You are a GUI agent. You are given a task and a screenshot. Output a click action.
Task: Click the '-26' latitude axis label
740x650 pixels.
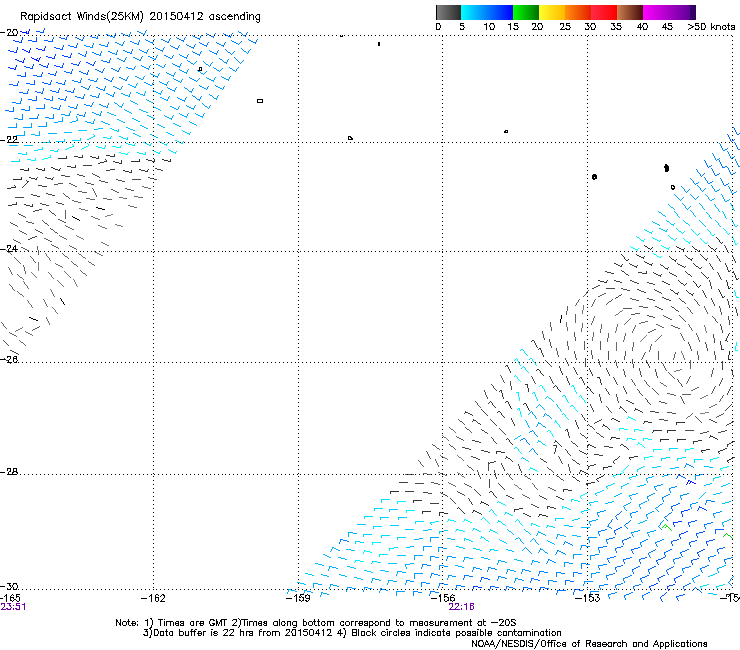[x=9, y=360]
